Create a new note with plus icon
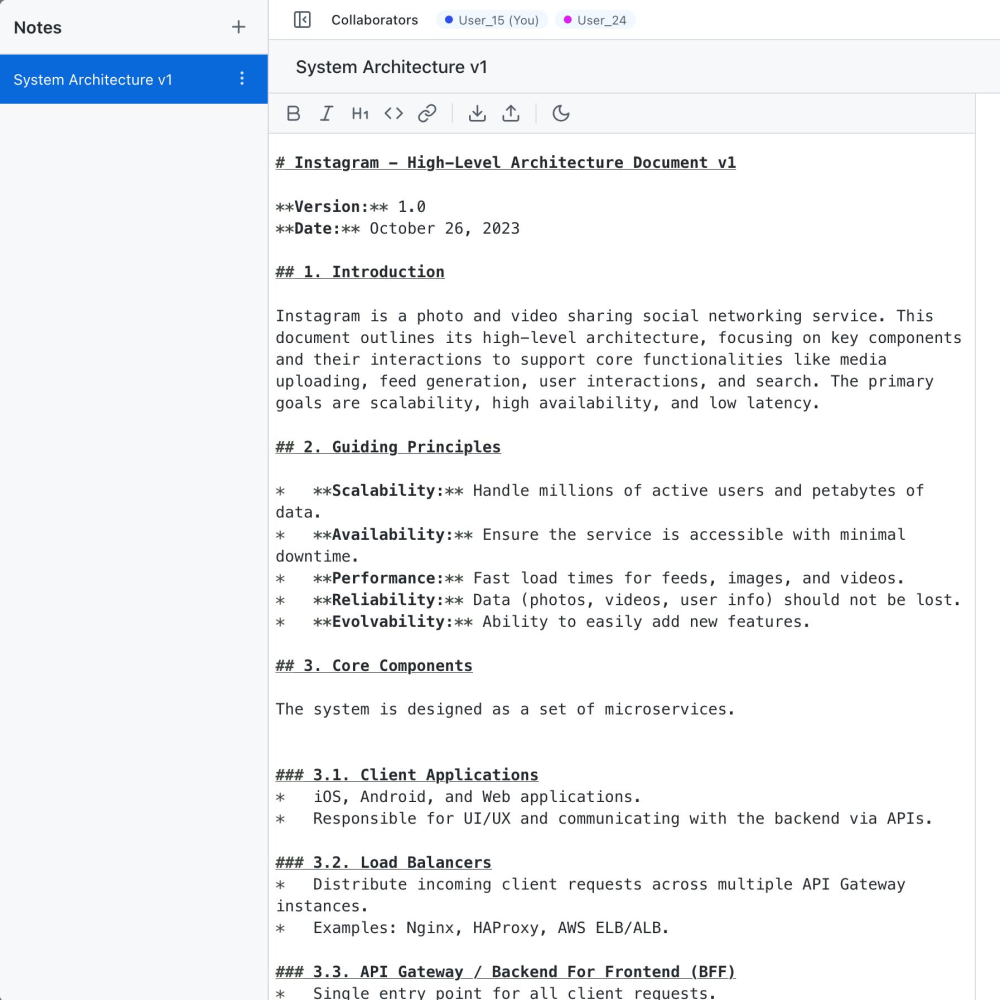1000x1000 pixels. point(238,27)
